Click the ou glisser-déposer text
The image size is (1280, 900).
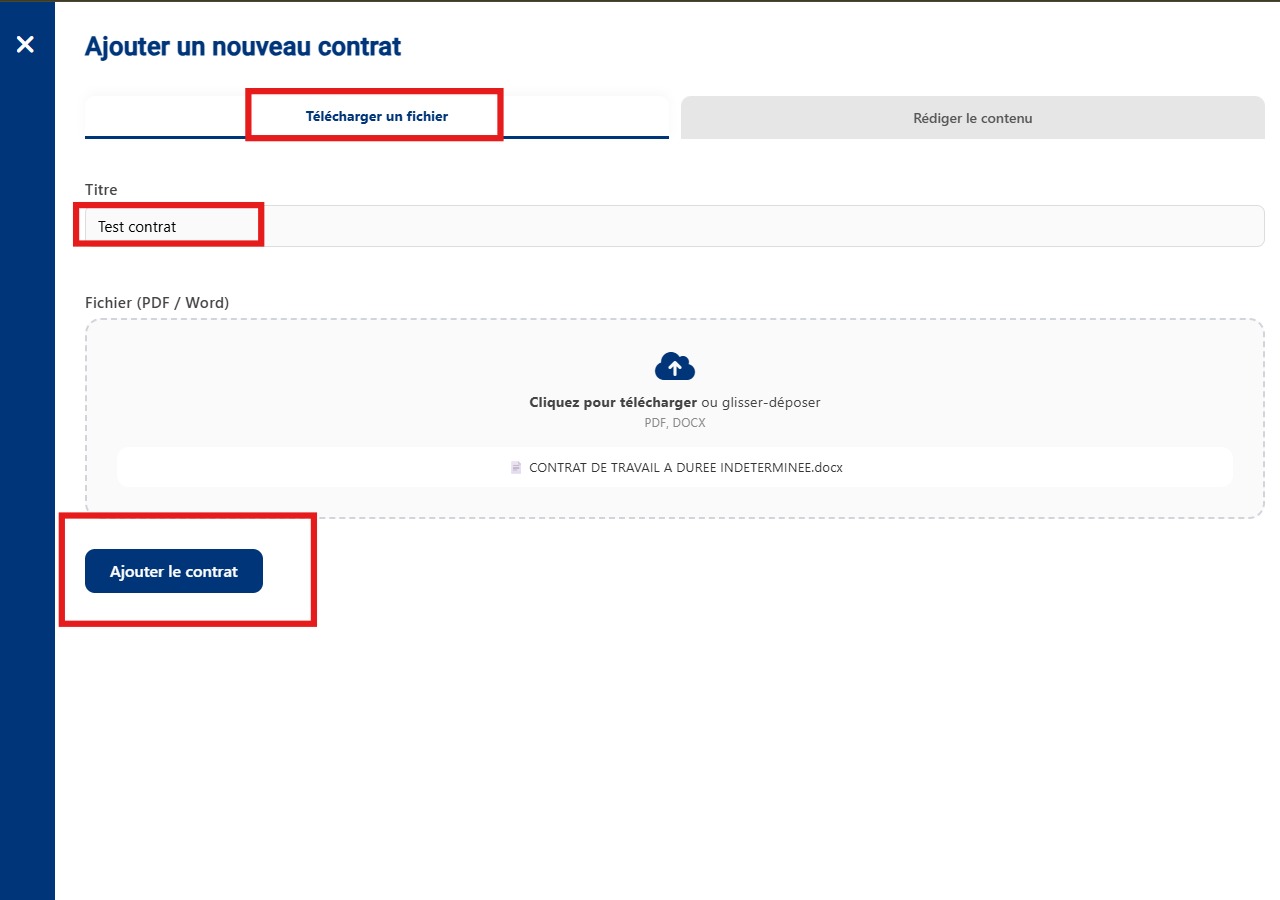point(761,402)
